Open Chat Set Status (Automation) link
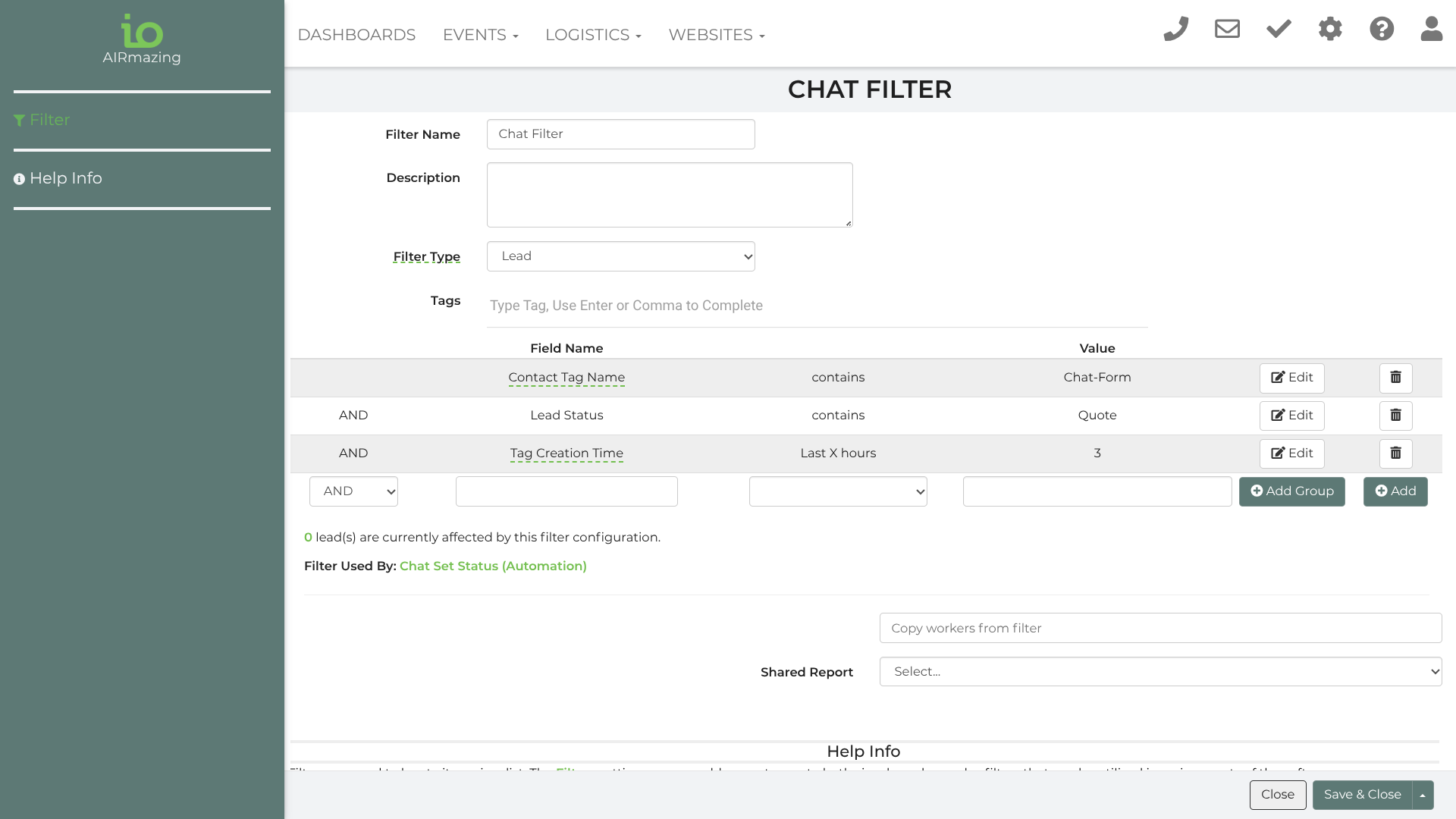The image size is (1456, 819). pos(493,566)
